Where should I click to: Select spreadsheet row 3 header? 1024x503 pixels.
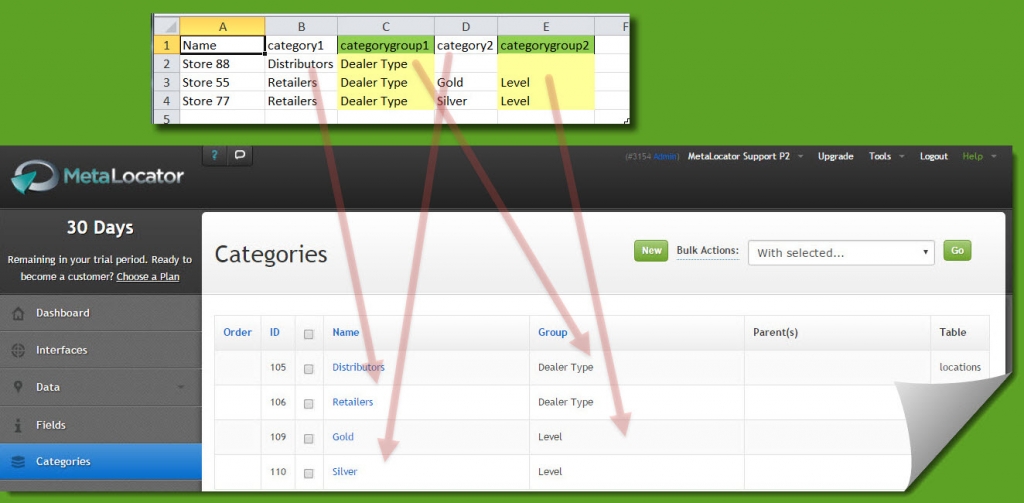[x=167, y=83]
